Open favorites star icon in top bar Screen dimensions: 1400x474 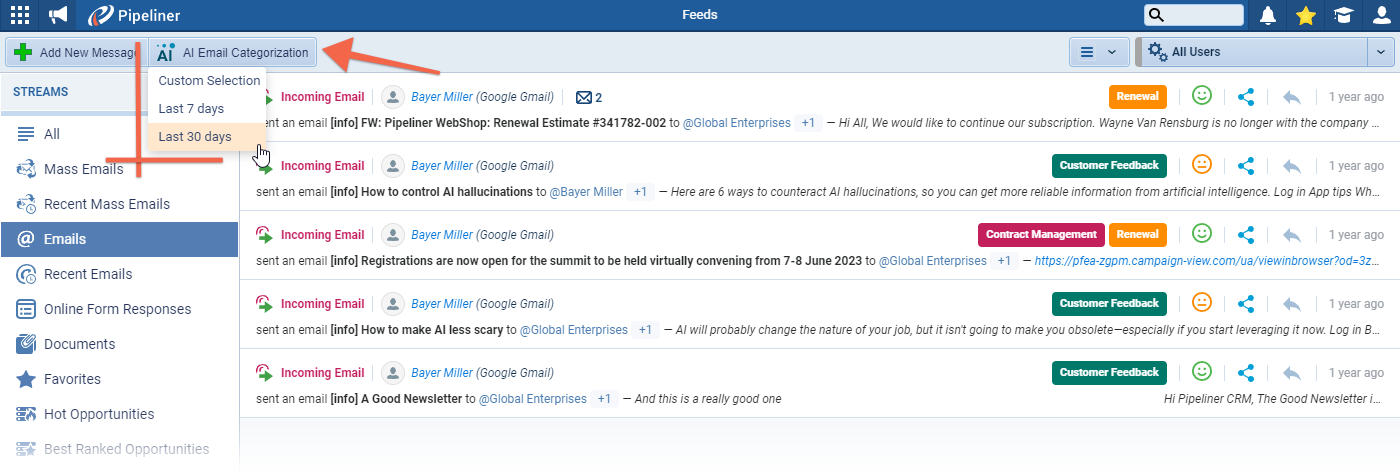[x=1305, y=15]
